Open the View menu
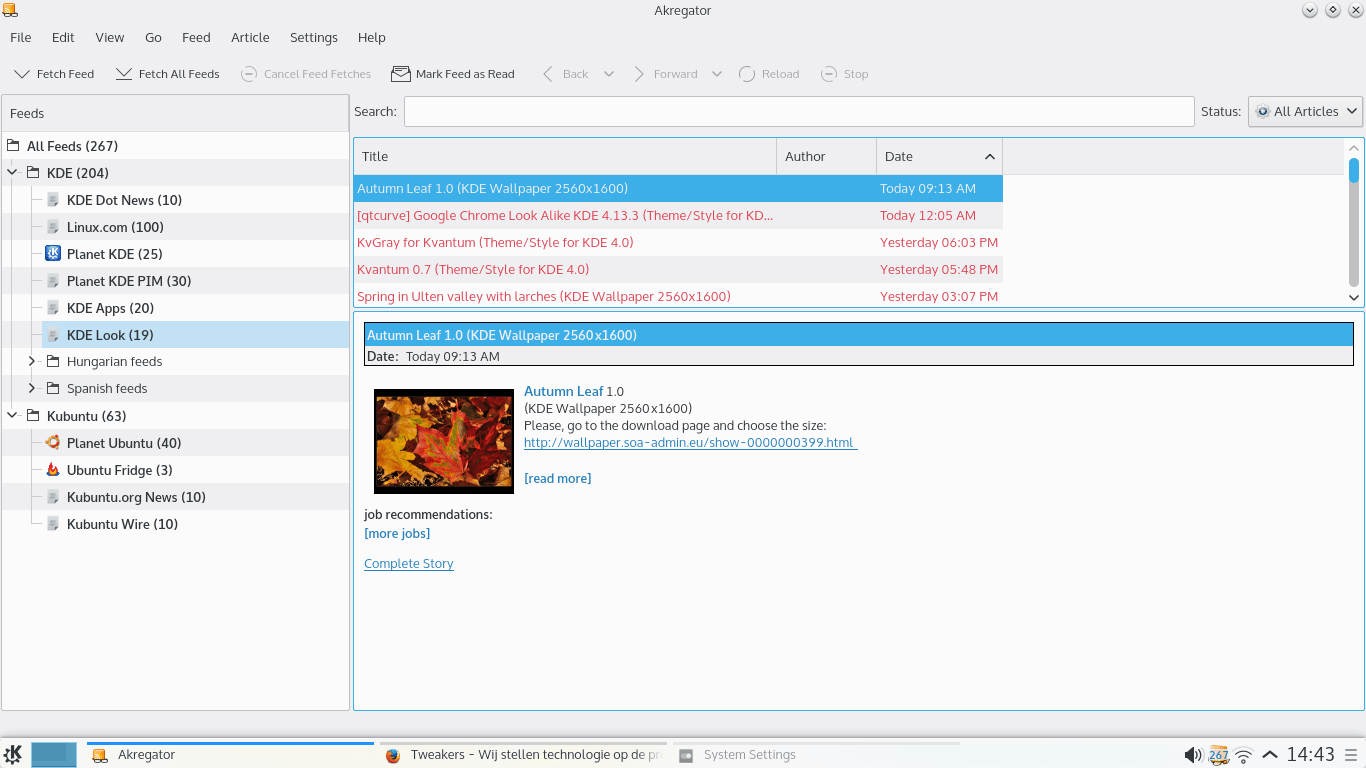This screenshot has height=768, width=1366. tap(110, 37)
